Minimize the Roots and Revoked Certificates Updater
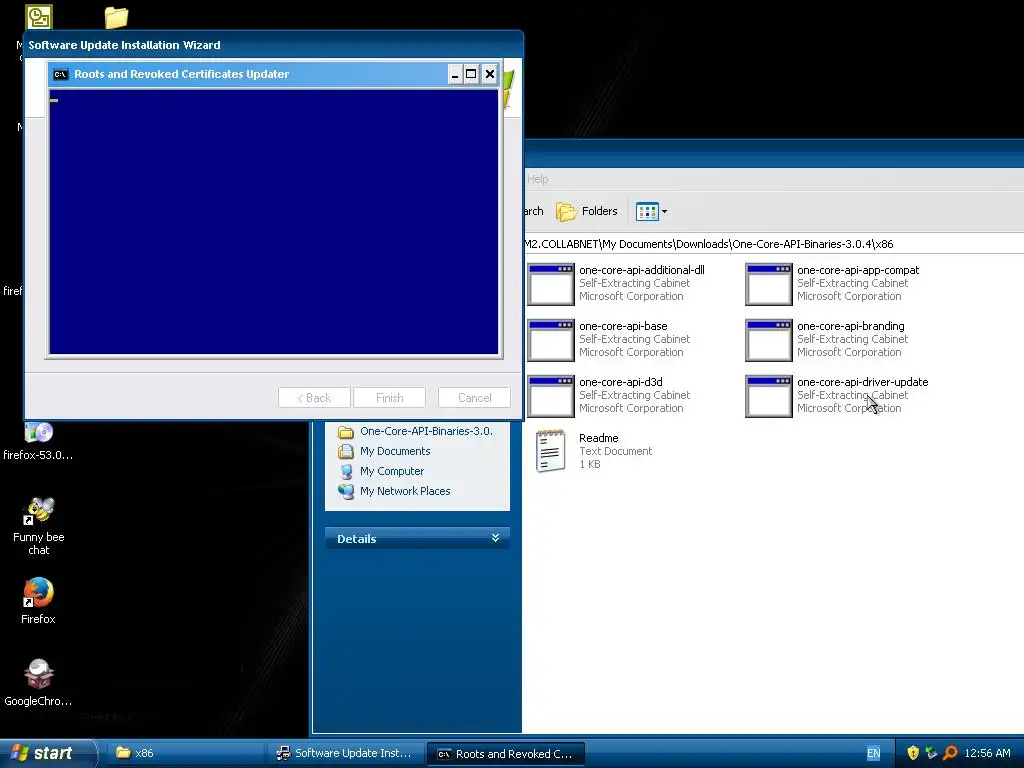Screen dimensions: 1024x768 (455, 74)
